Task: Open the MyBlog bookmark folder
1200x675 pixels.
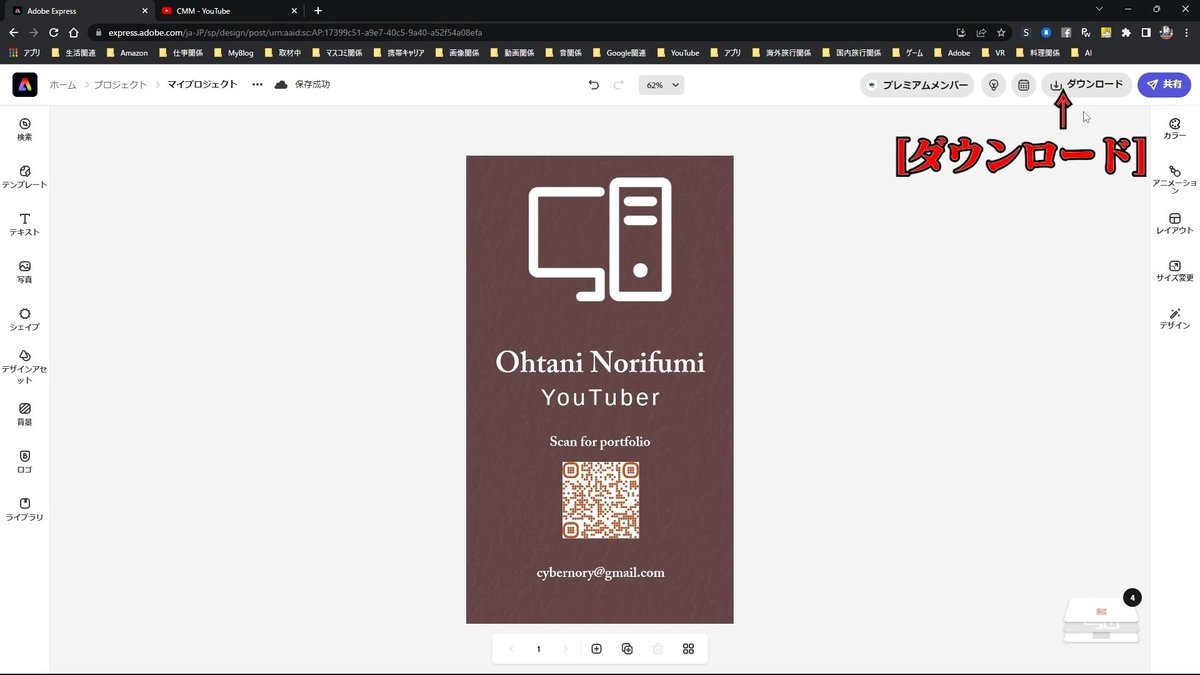Action: click(x=234, y=52)
